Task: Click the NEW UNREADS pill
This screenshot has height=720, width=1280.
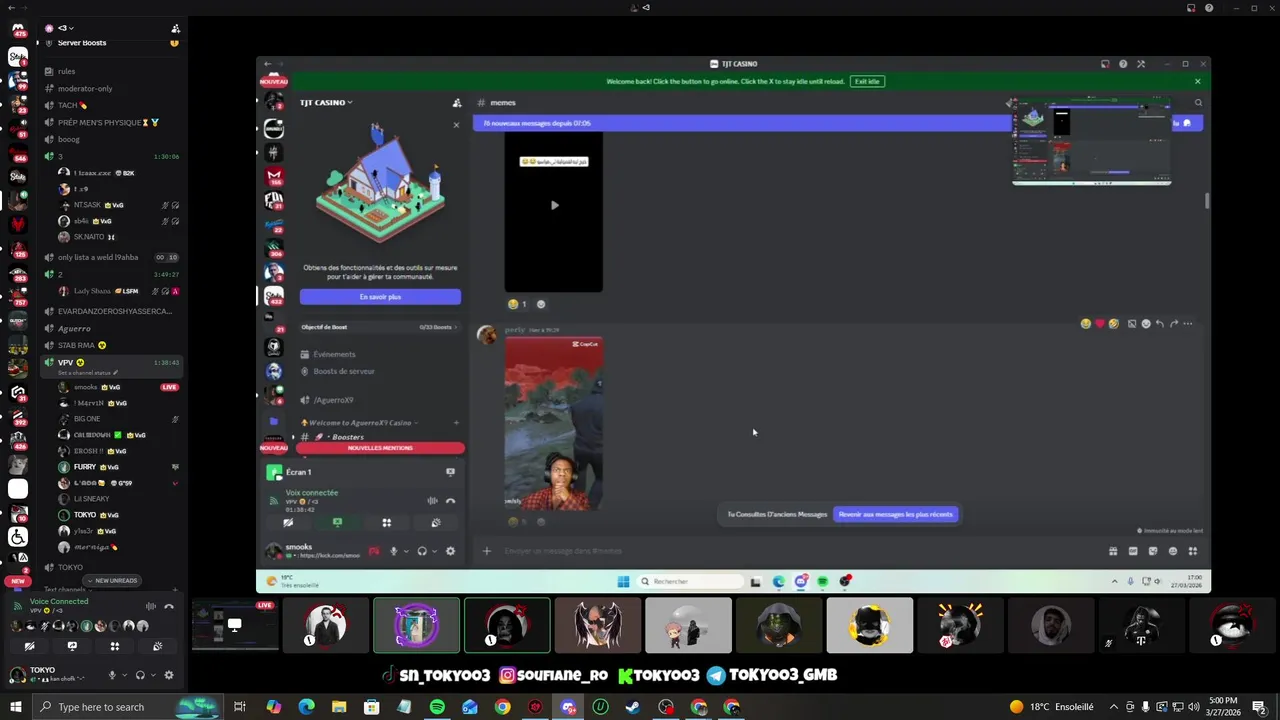Action: (x=112, y=580)
